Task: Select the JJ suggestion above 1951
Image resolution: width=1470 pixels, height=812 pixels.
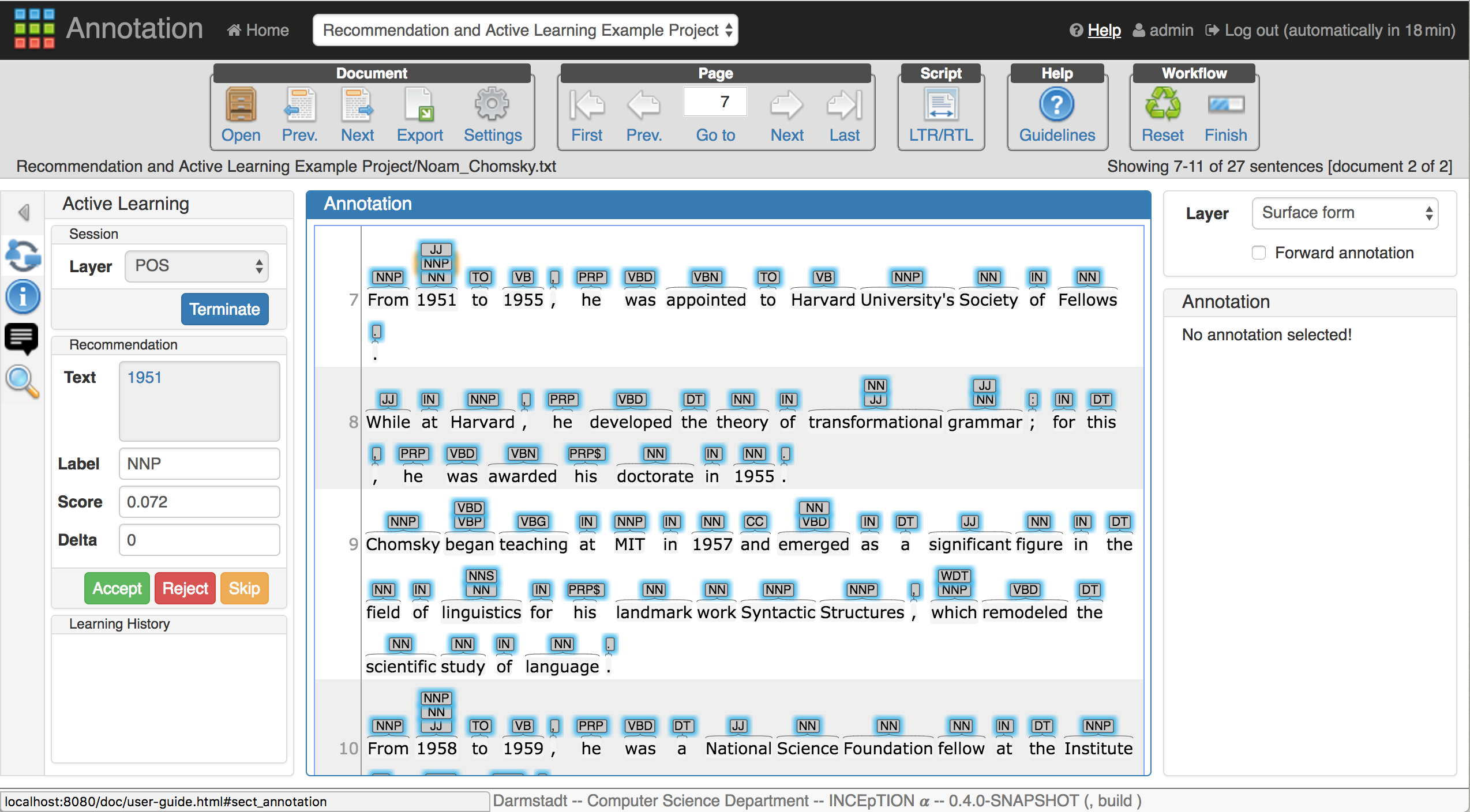Action: pos(436,250)
